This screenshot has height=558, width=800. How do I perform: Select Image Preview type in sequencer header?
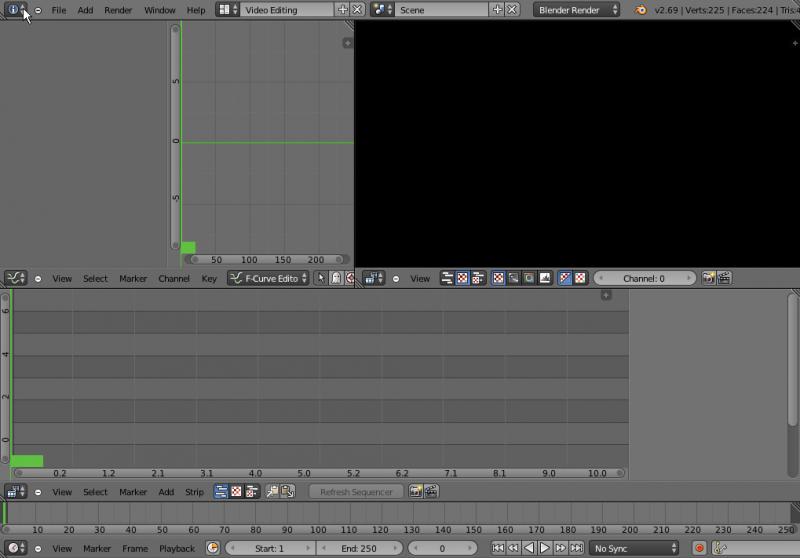(x=236, y=491)
